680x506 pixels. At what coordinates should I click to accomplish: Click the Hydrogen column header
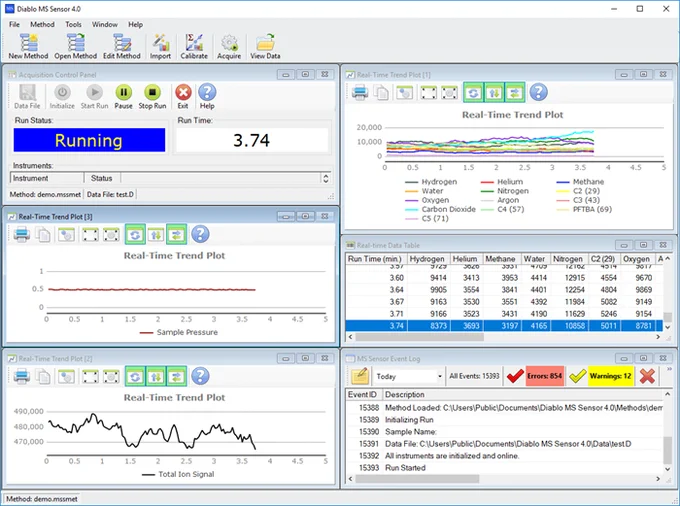[427, 259]
